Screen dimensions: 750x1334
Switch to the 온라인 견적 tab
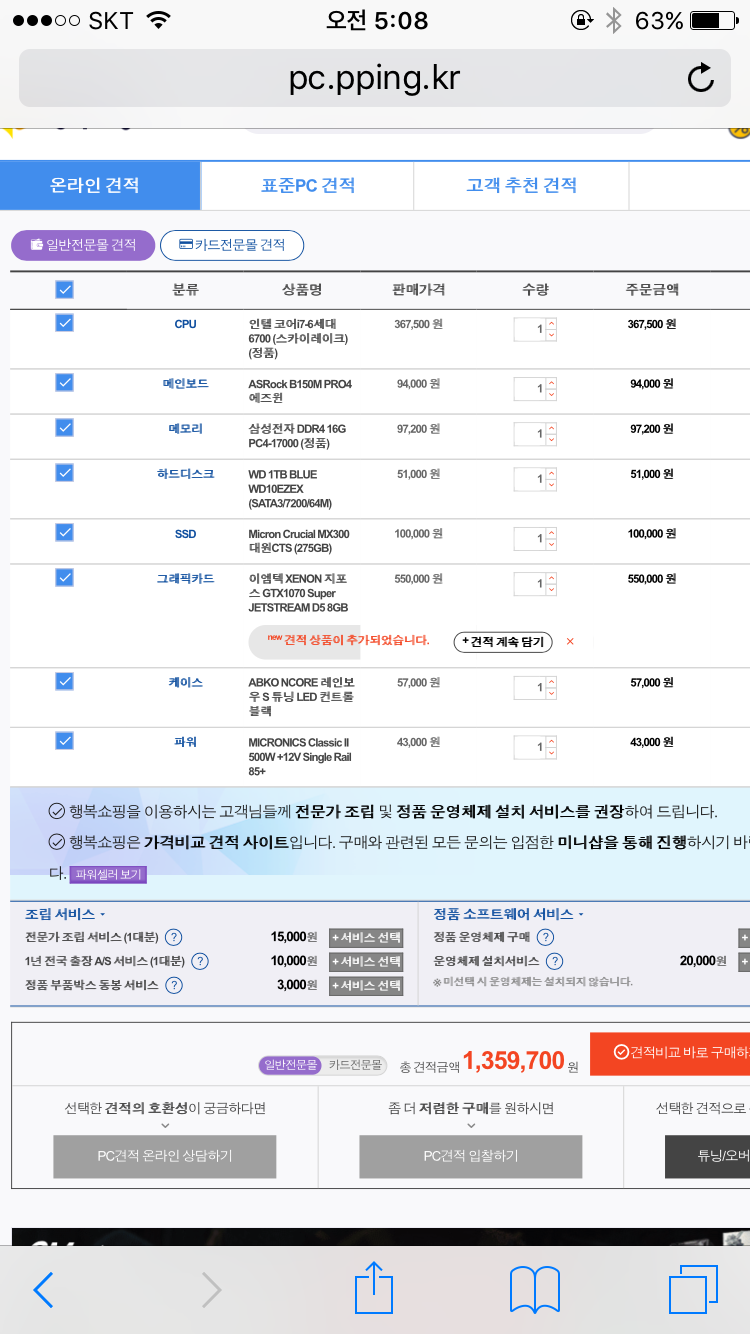click(100, 185)
